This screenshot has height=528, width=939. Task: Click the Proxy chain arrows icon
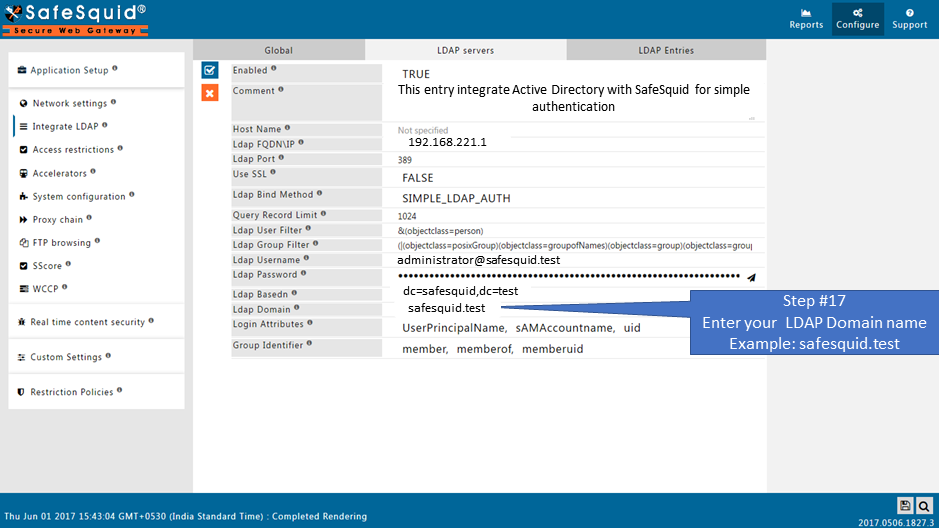point(23,220)
